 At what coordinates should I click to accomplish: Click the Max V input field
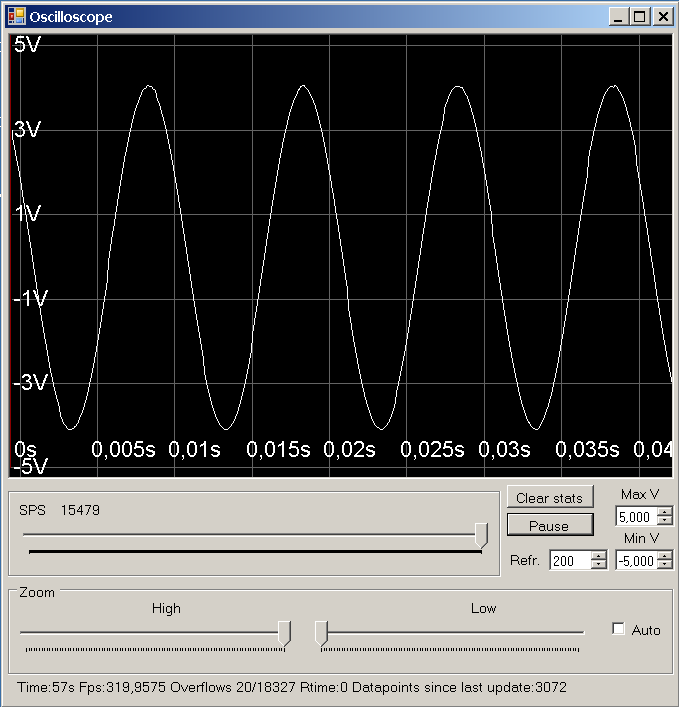click(637, 517)
